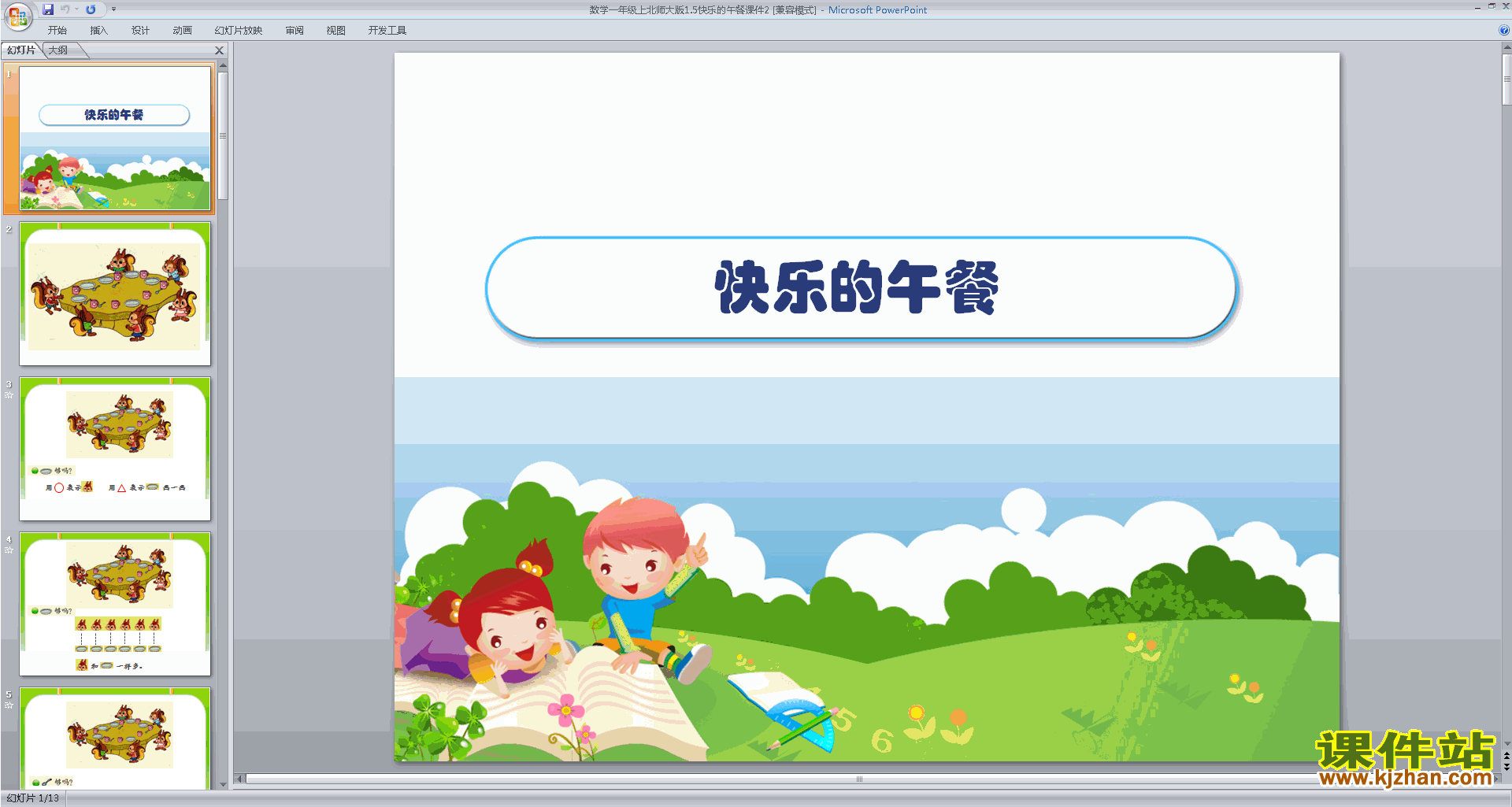This screenshot has height=807, width=1512.
Task: Restore down the PowerPoint window
Action: pyautogui.click(x=1492, y=6)
